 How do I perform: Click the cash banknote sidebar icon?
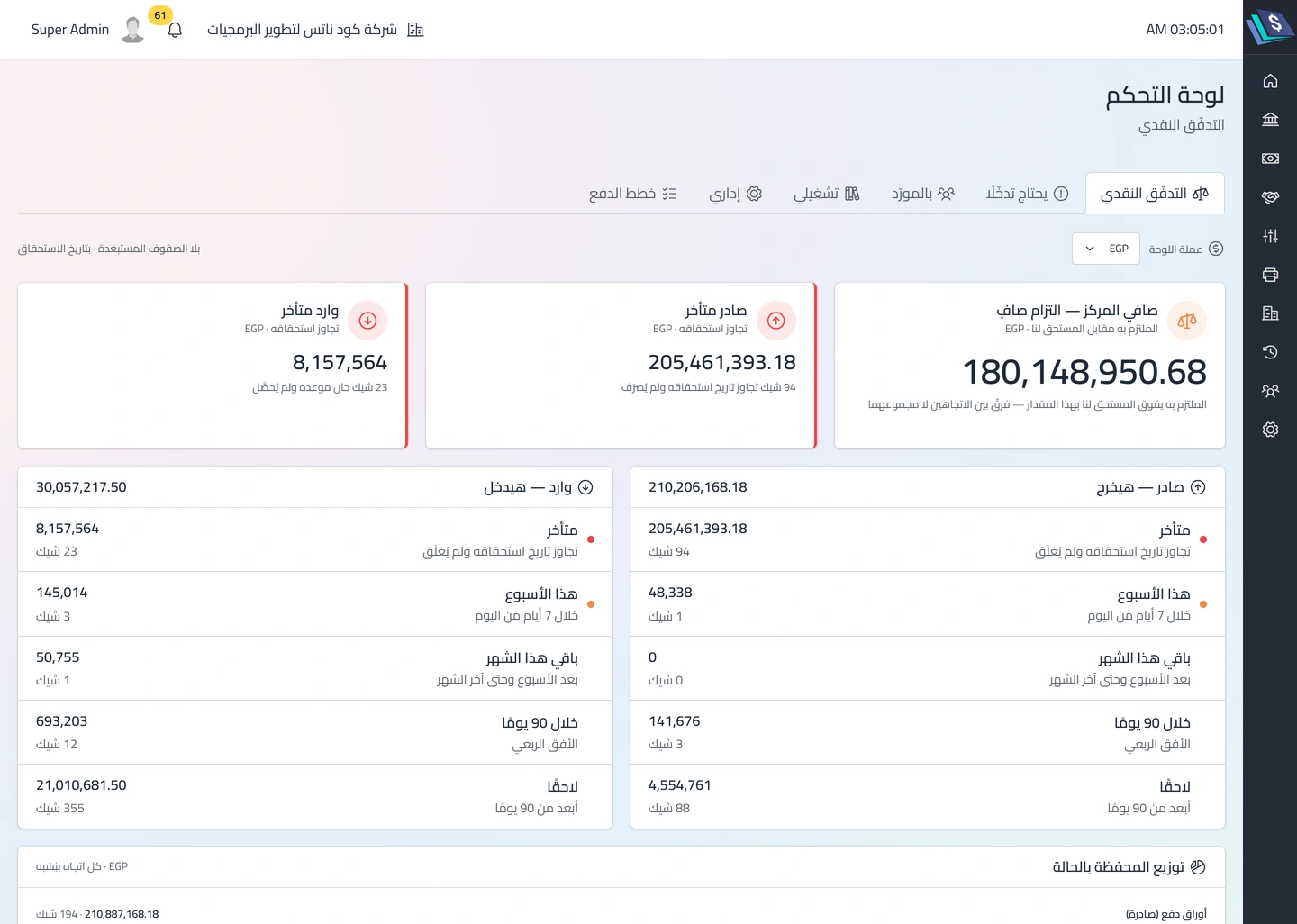(x=1270, y=159)
